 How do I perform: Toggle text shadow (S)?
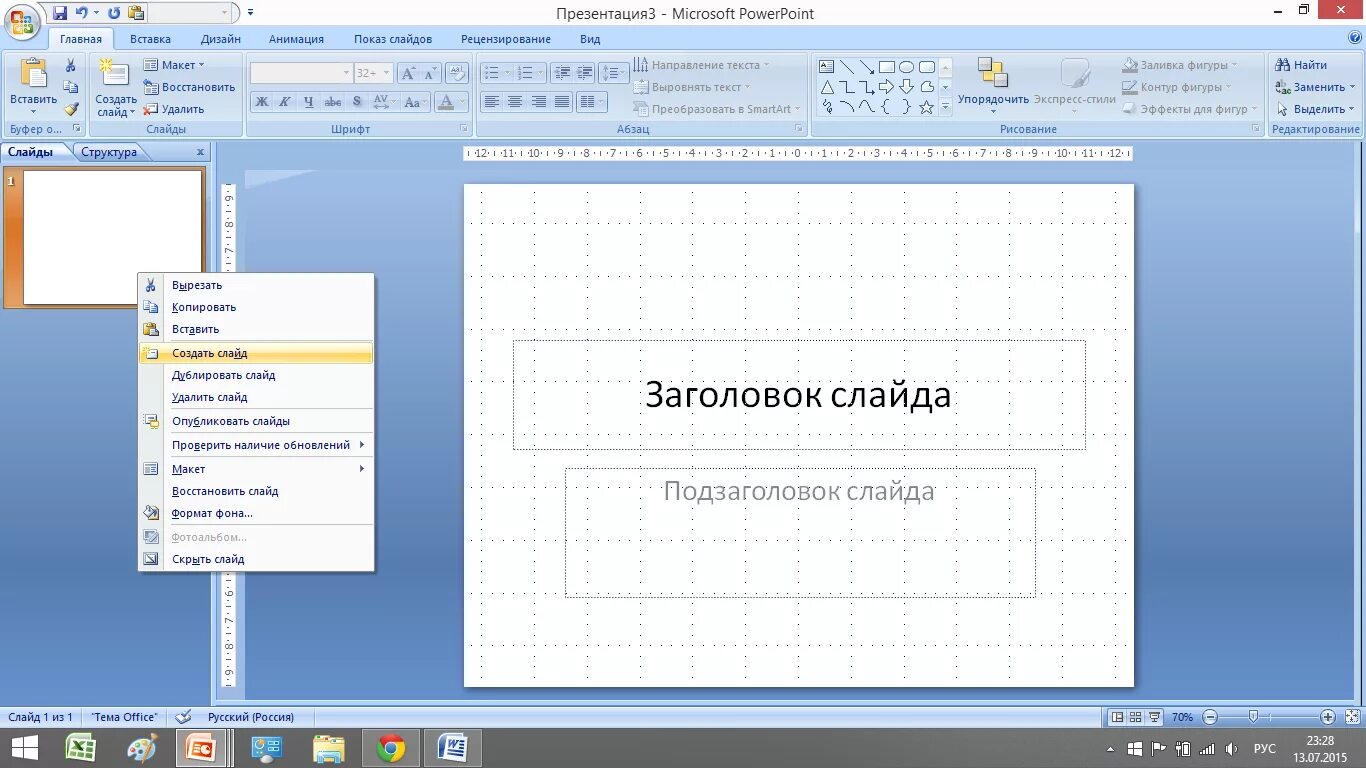(x=357, y=102)
